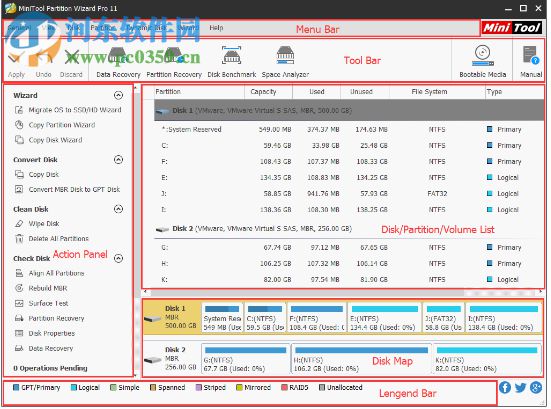Screen dimensions: 551x409
Task: Collapse the Wizard section
Action: (119, 95)
